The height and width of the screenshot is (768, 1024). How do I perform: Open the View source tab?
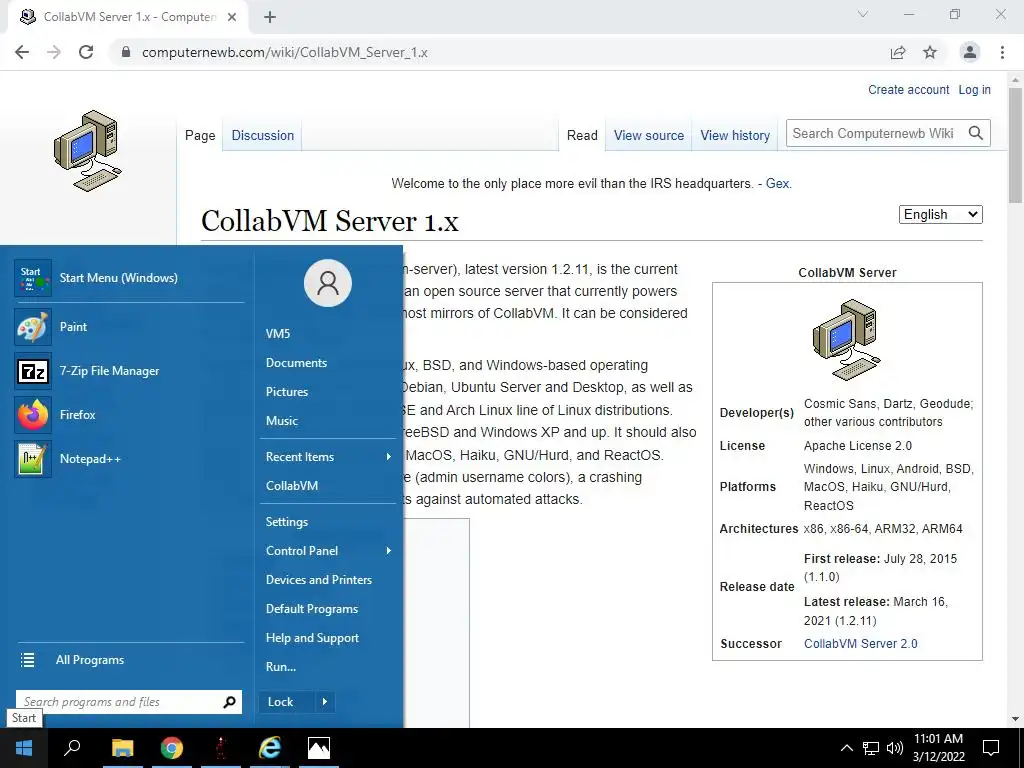(x=648, y=135)
